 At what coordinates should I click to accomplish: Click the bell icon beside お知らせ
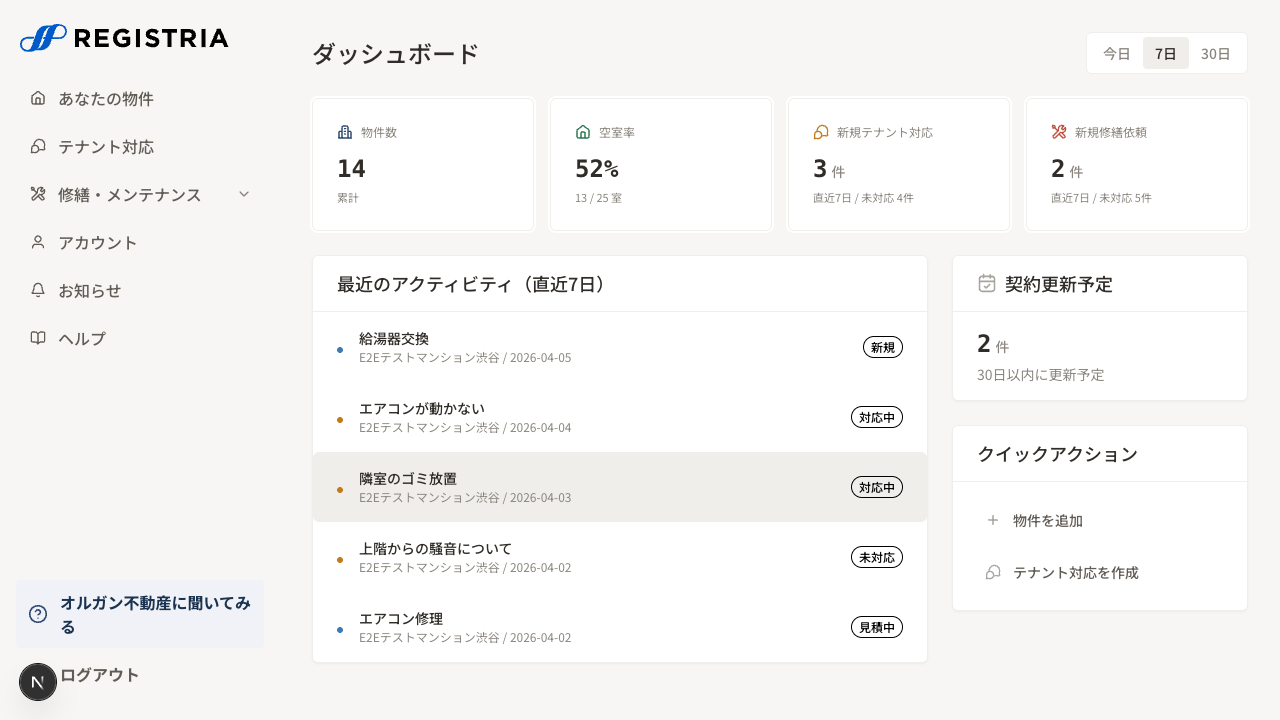pyautogui.click(x=38, y=290)
